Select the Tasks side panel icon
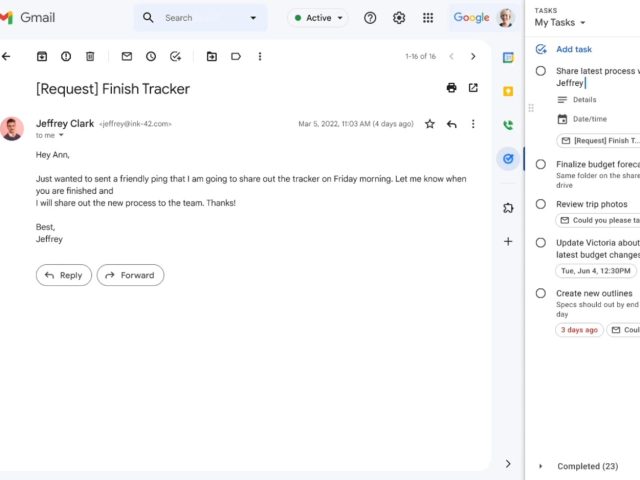Image resolution: width=640 pixels, height=480 pixels. tap(508, 159)
